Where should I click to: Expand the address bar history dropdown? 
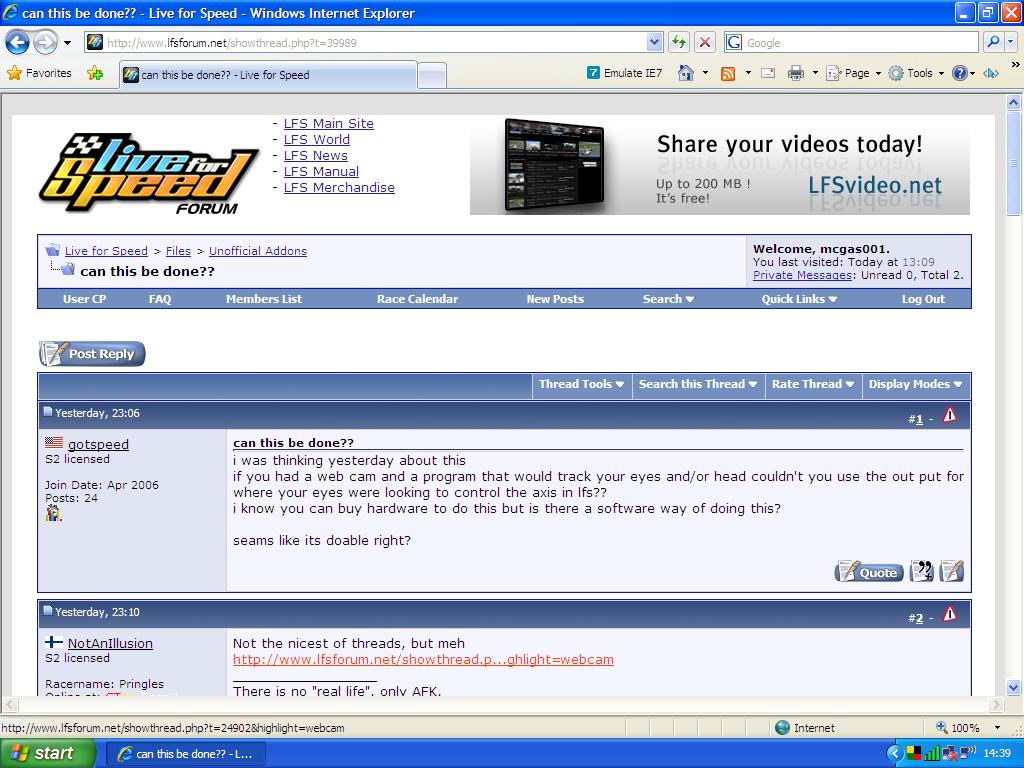[654, 43]
